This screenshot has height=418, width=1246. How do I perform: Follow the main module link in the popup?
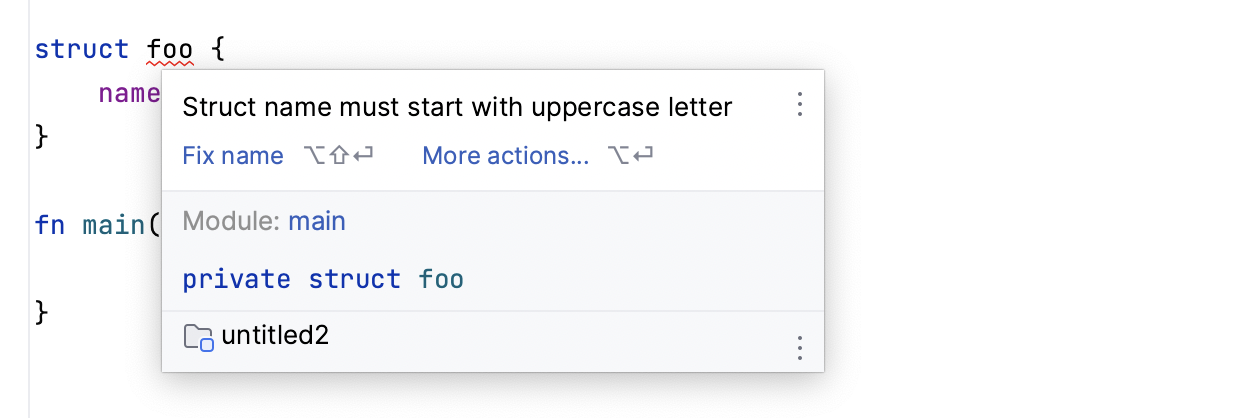coord(317,221)
